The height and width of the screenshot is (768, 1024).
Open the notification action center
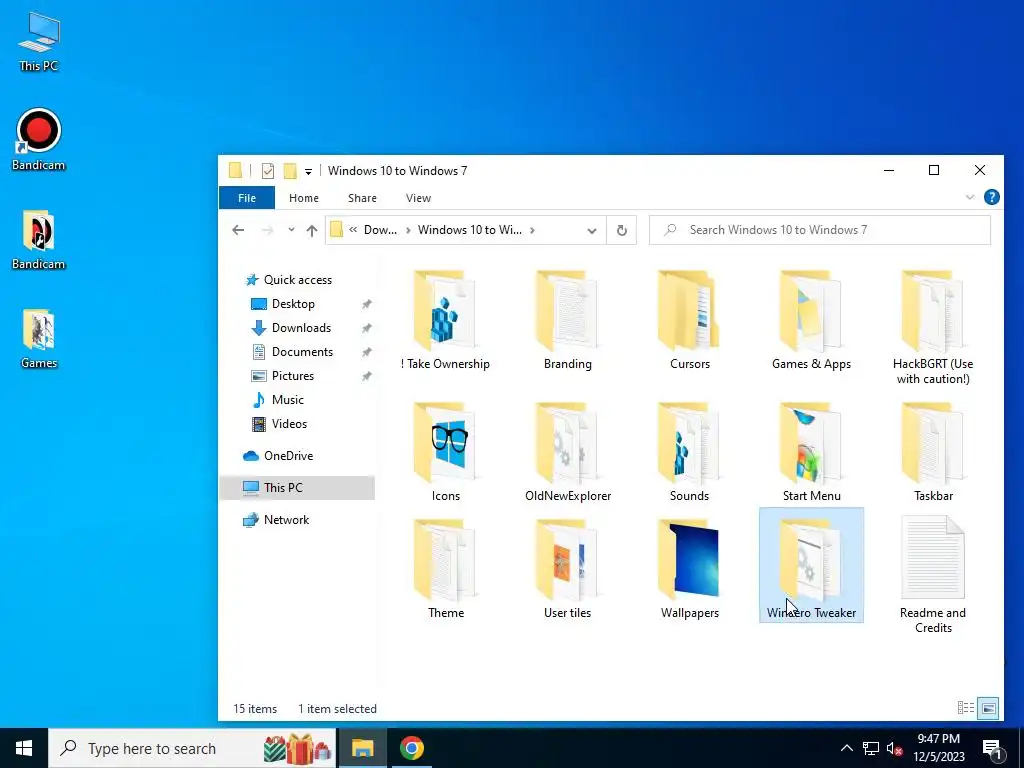992,748
